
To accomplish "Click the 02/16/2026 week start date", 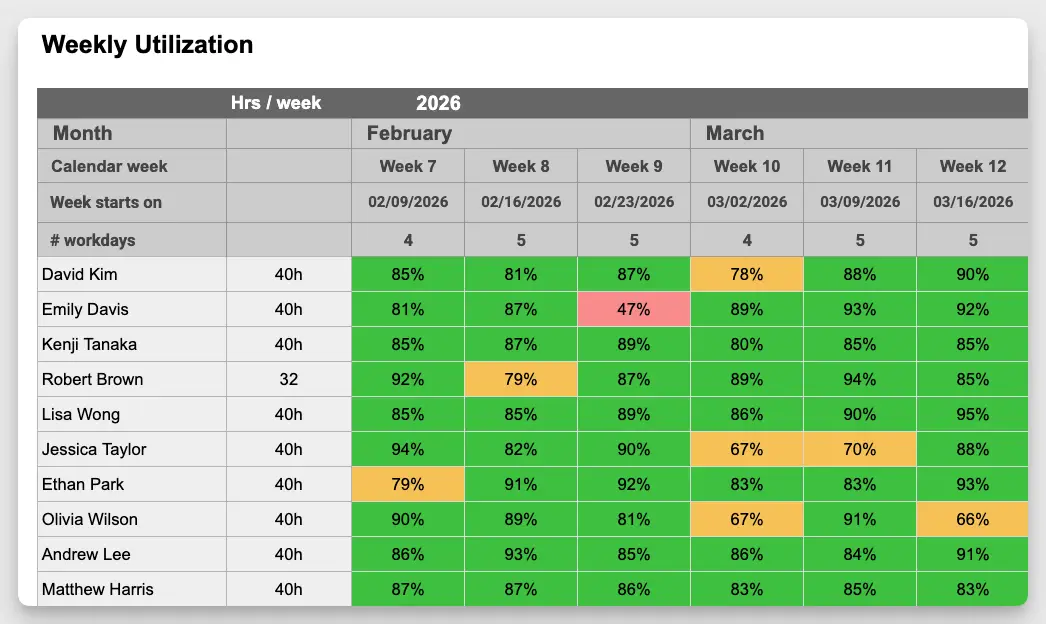I will 520,202.
